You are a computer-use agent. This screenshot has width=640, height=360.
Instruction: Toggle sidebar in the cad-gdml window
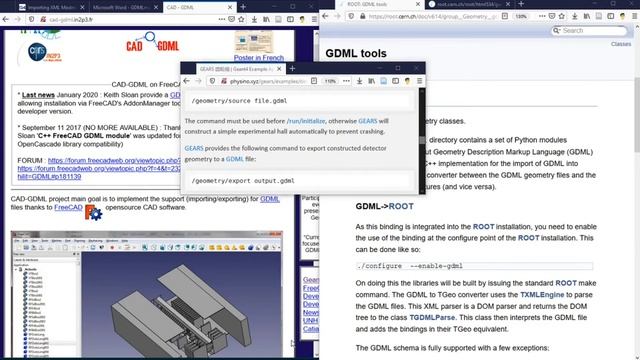[290, 19]
